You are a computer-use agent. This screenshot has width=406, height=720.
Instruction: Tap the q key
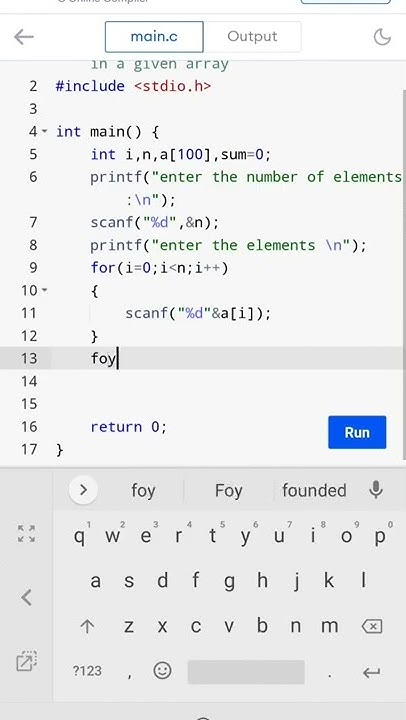click(x=80, y=536)
